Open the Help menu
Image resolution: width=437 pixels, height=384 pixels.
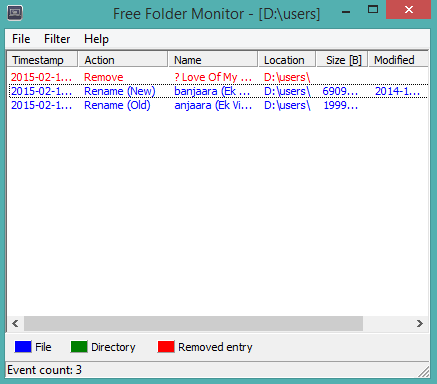(96, 39)
